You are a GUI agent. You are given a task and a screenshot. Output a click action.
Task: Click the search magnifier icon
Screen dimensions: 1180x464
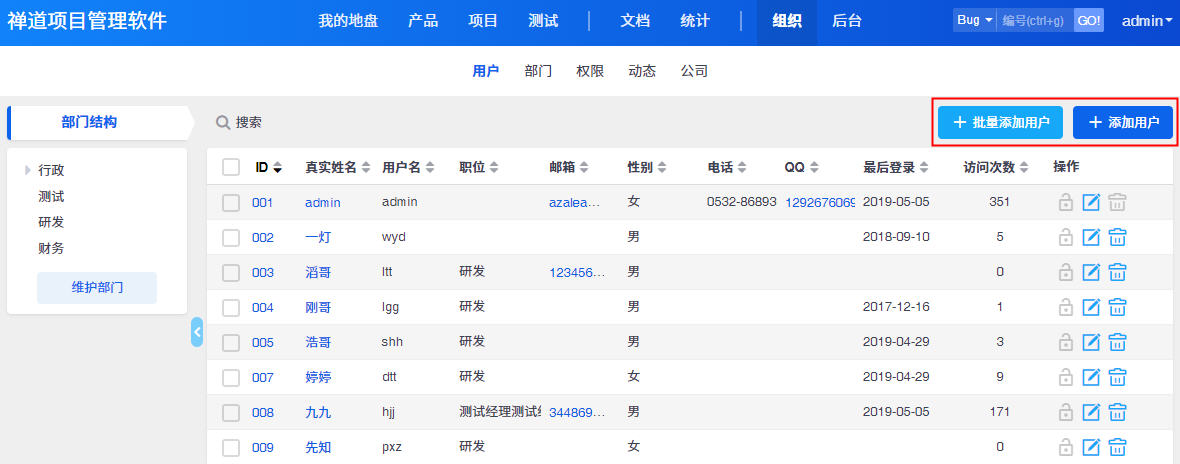pos(223,122)
